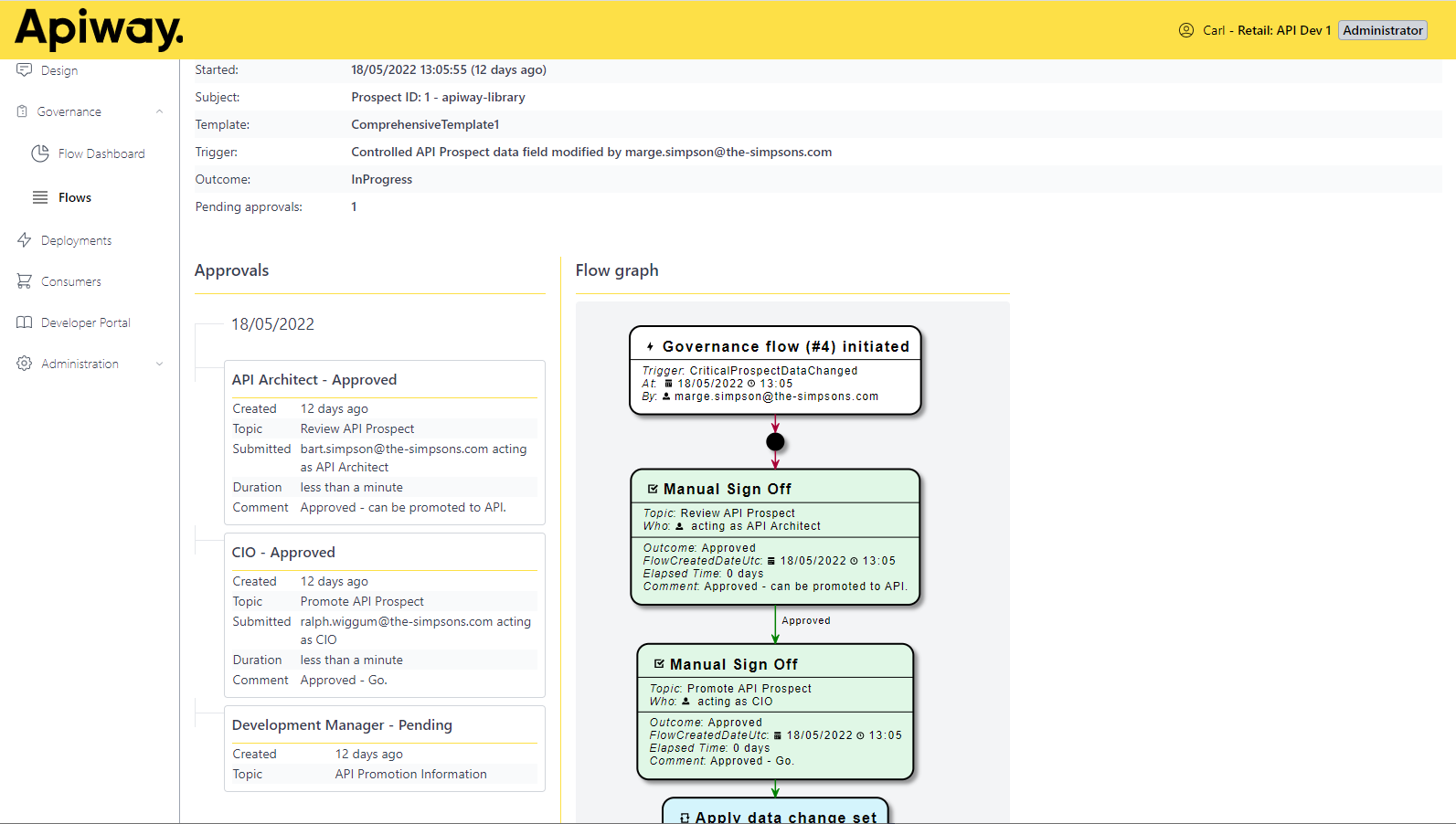Screen dimensions: 1456x824
Task: Click 'acting as CIO' in second Sign Off node
Action: pyautogui.click(x=735, y=702)
